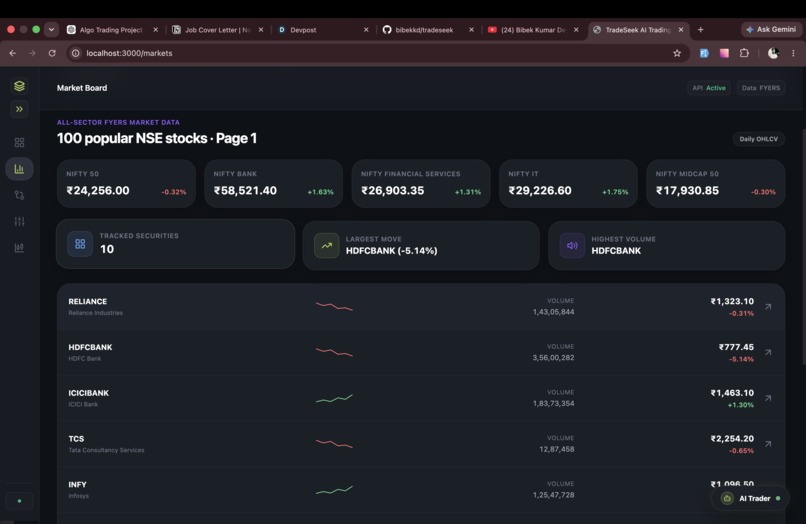Open the browser profile avatar
Screen dimensions: 806x524
[x=773, y=53]
